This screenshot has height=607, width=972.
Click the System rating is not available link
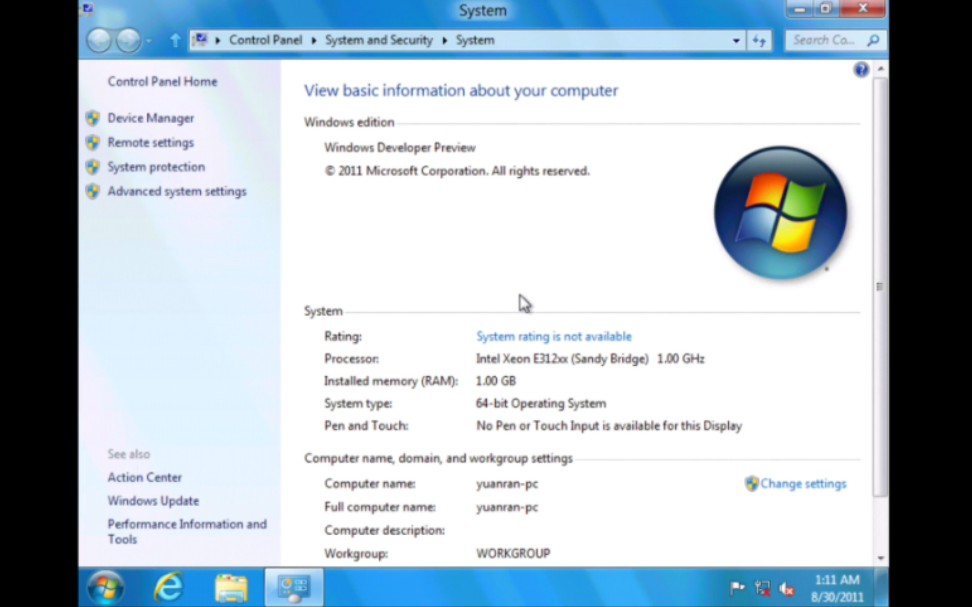[554, 336]
